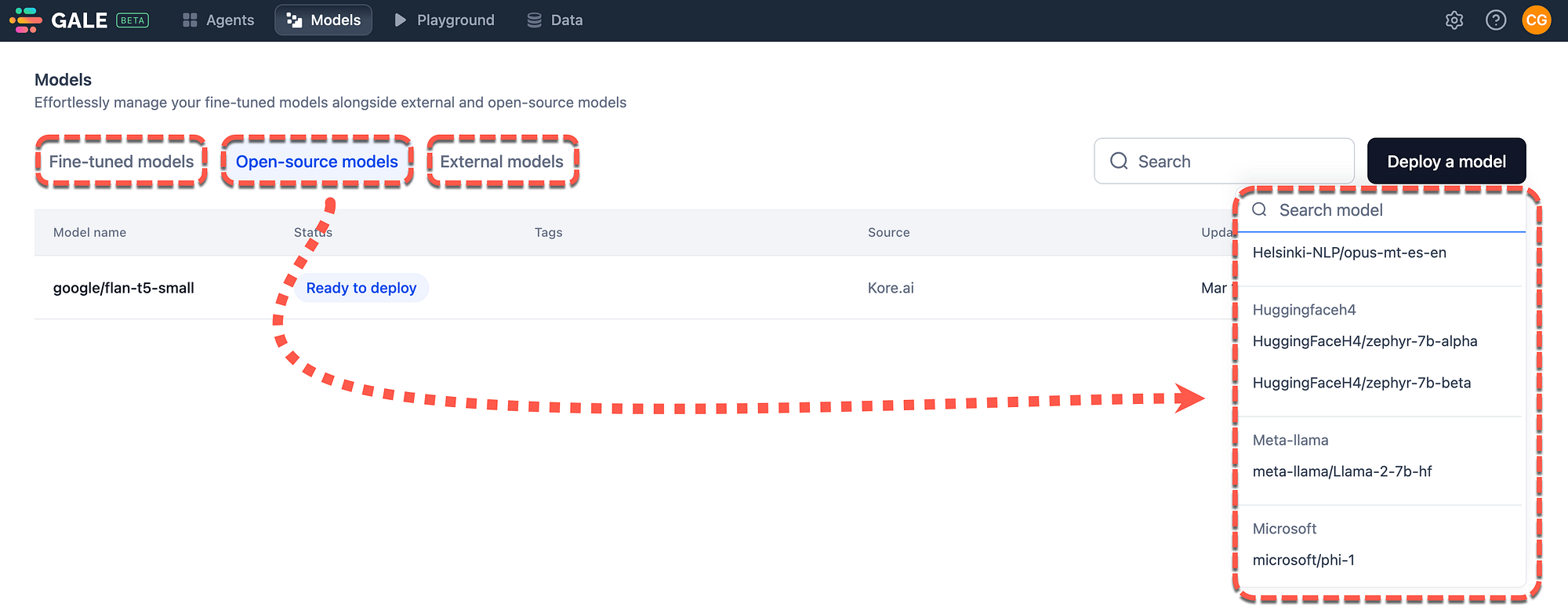
Task: Choose Helsinki-NLP/opus-mt-es-en from the list
Action: tap(1349, 253)
